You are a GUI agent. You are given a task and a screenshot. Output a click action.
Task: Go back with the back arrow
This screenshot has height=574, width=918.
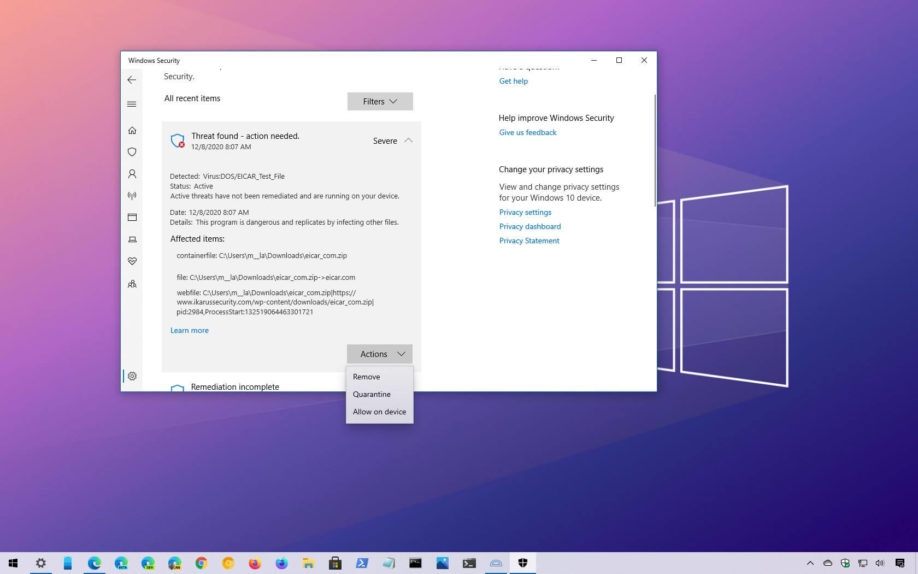pyautogui.click(x=132, y=80)
